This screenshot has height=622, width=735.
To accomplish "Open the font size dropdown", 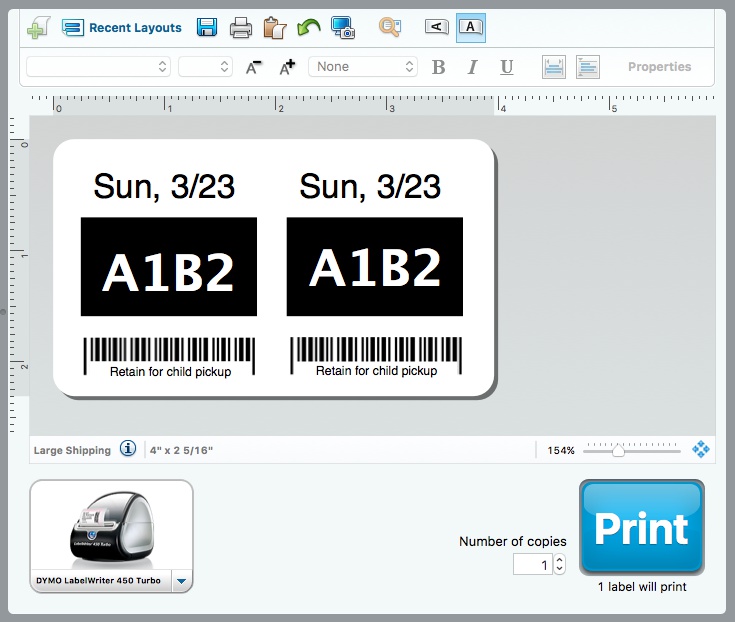I will pos(205,67).
